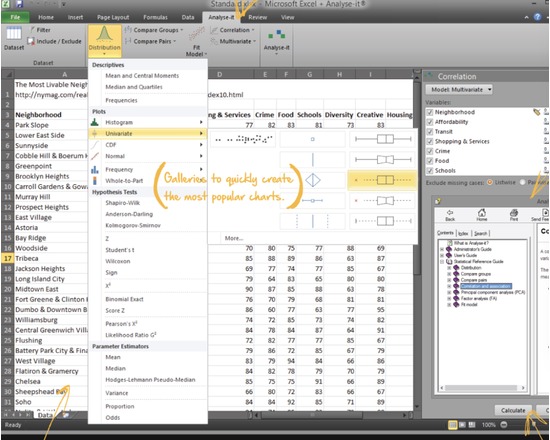
Task: Click the Calculate button
Action: click(513, 410)
